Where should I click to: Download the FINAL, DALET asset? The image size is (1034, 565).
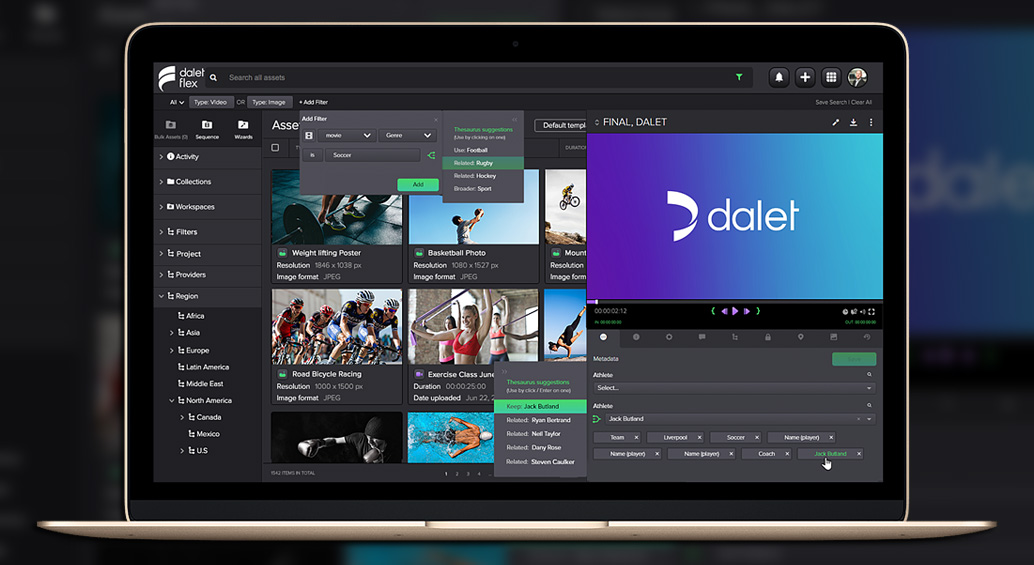853,123
